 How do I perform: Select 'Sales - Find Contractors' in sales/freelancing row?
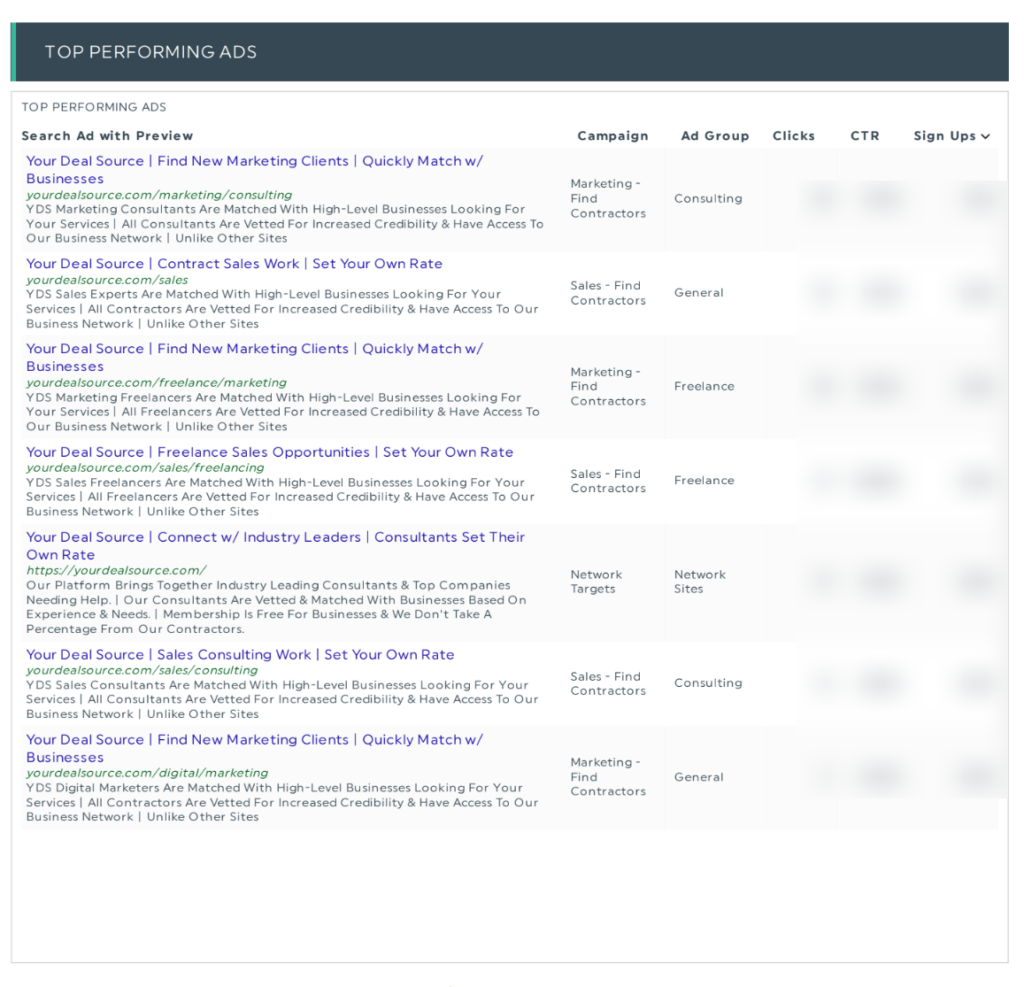pyautogui.click(x=608, y=481)
